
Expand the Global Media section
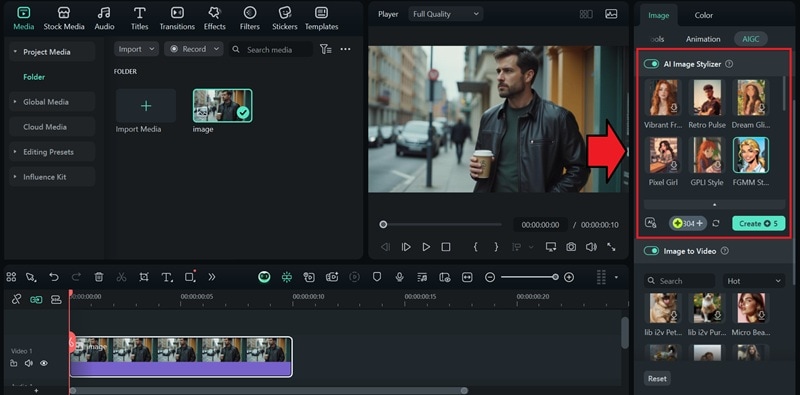tap(52, 102)
